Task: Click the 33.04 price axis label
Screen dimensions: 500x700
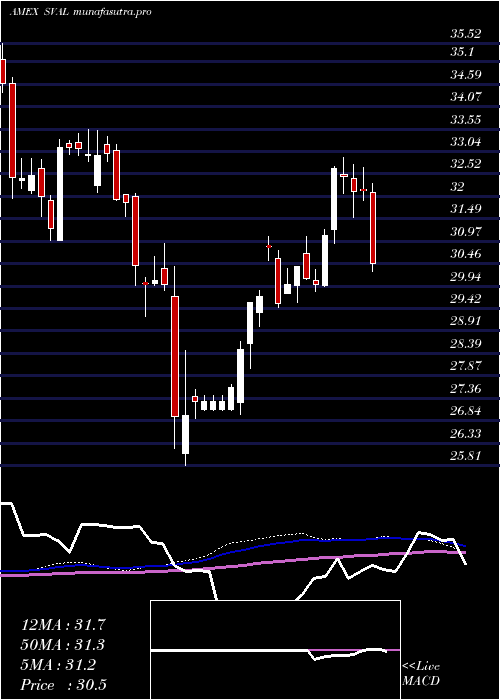Action: [x=466, y=142]
